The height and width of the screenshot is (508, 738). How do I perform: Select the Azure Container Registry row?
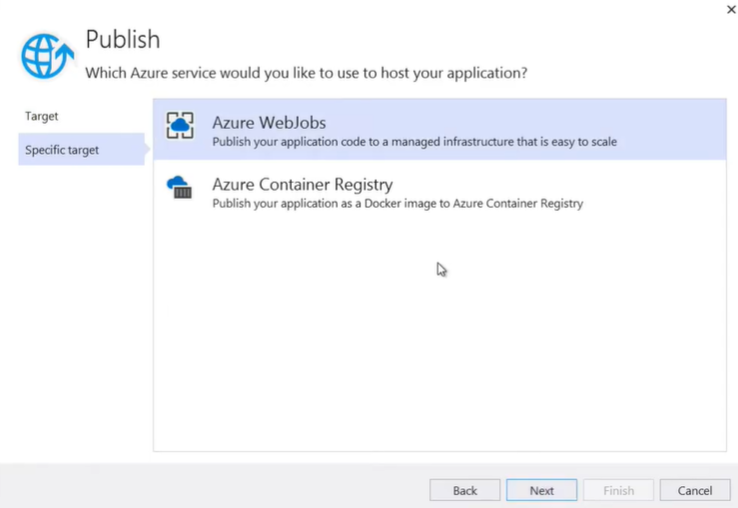pos(440,191)
